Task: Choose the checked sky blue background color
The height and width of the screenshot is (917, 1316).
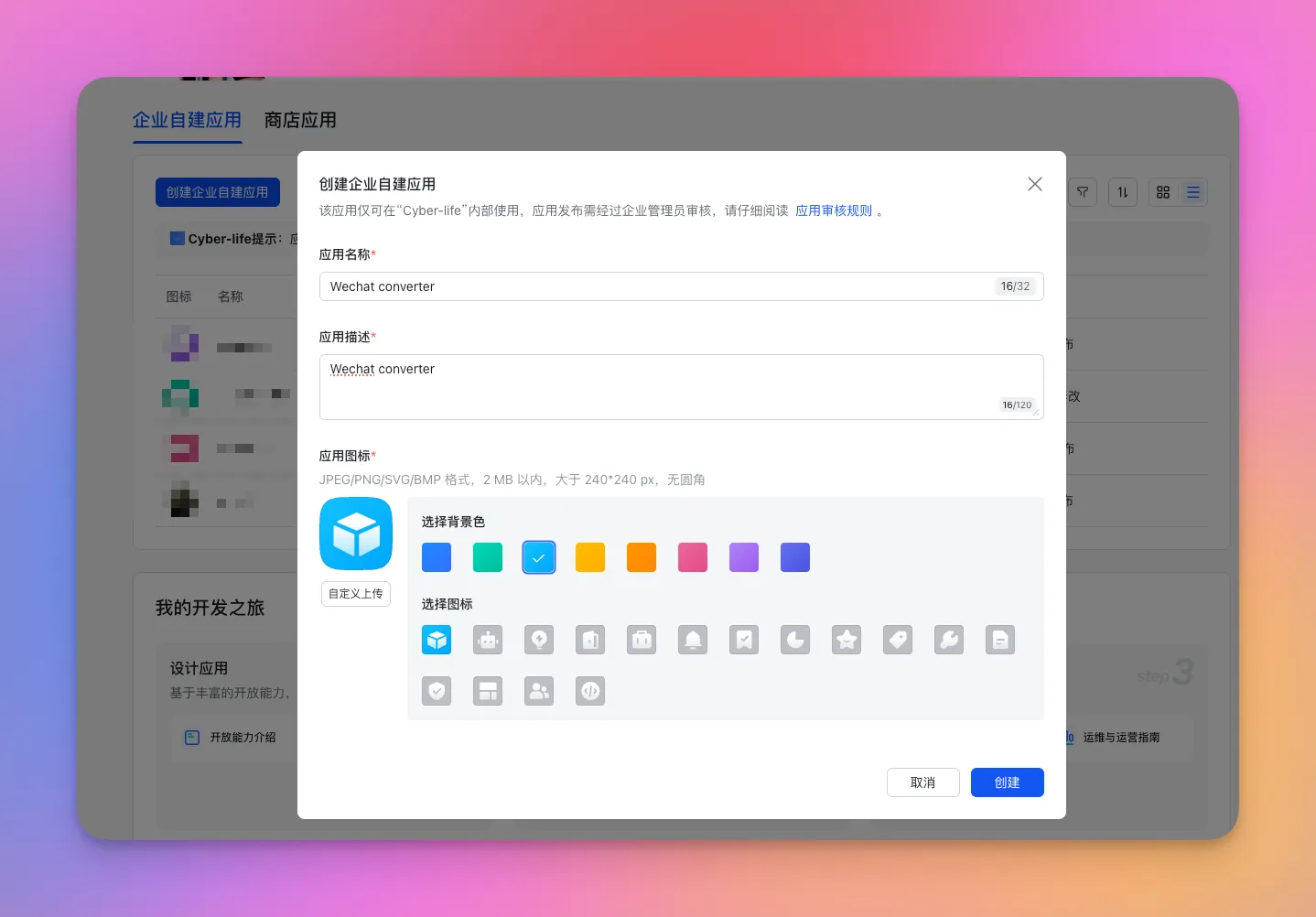Action: tap(539, 557)
